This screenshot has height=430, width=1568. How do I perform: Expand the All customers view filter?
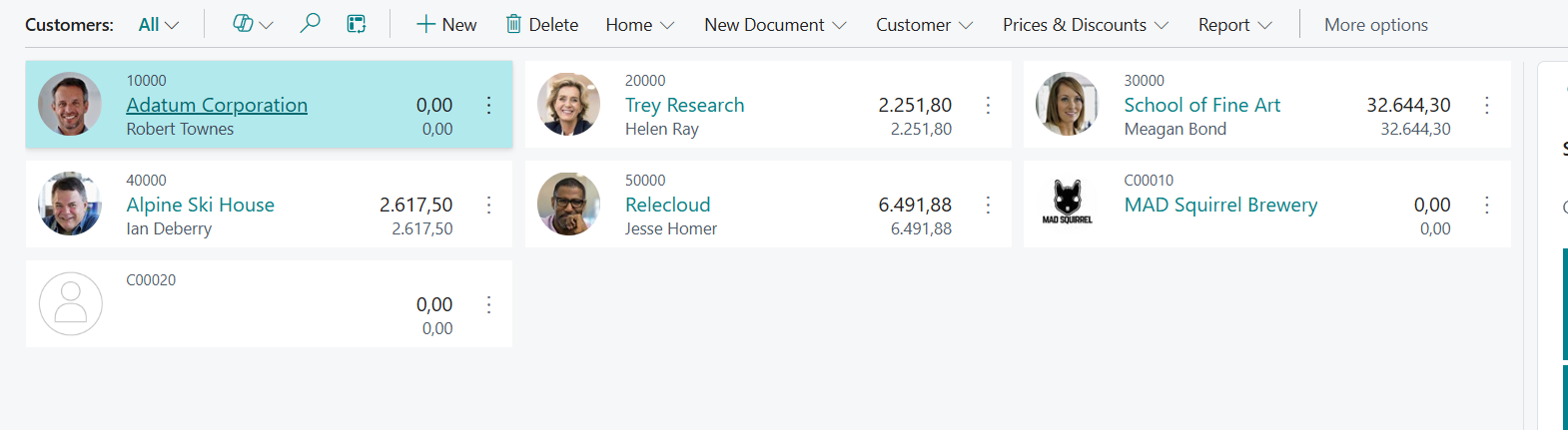159,24
